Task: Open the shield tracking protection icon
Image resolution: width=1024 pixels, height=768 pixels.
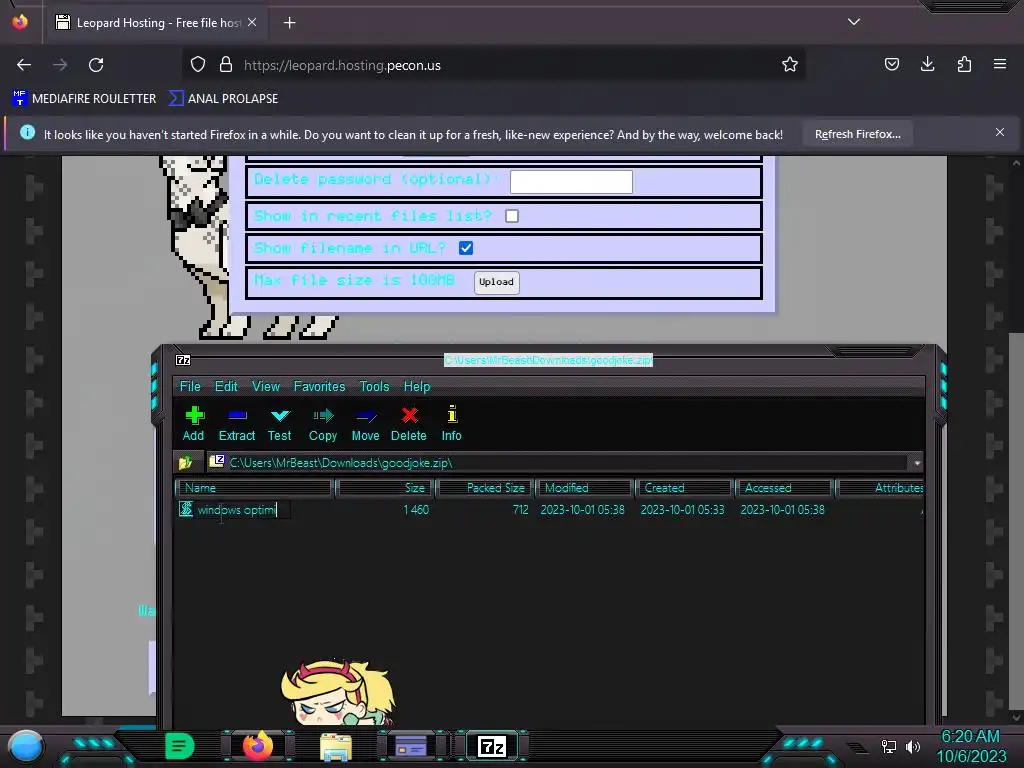Action: (198, 65)
